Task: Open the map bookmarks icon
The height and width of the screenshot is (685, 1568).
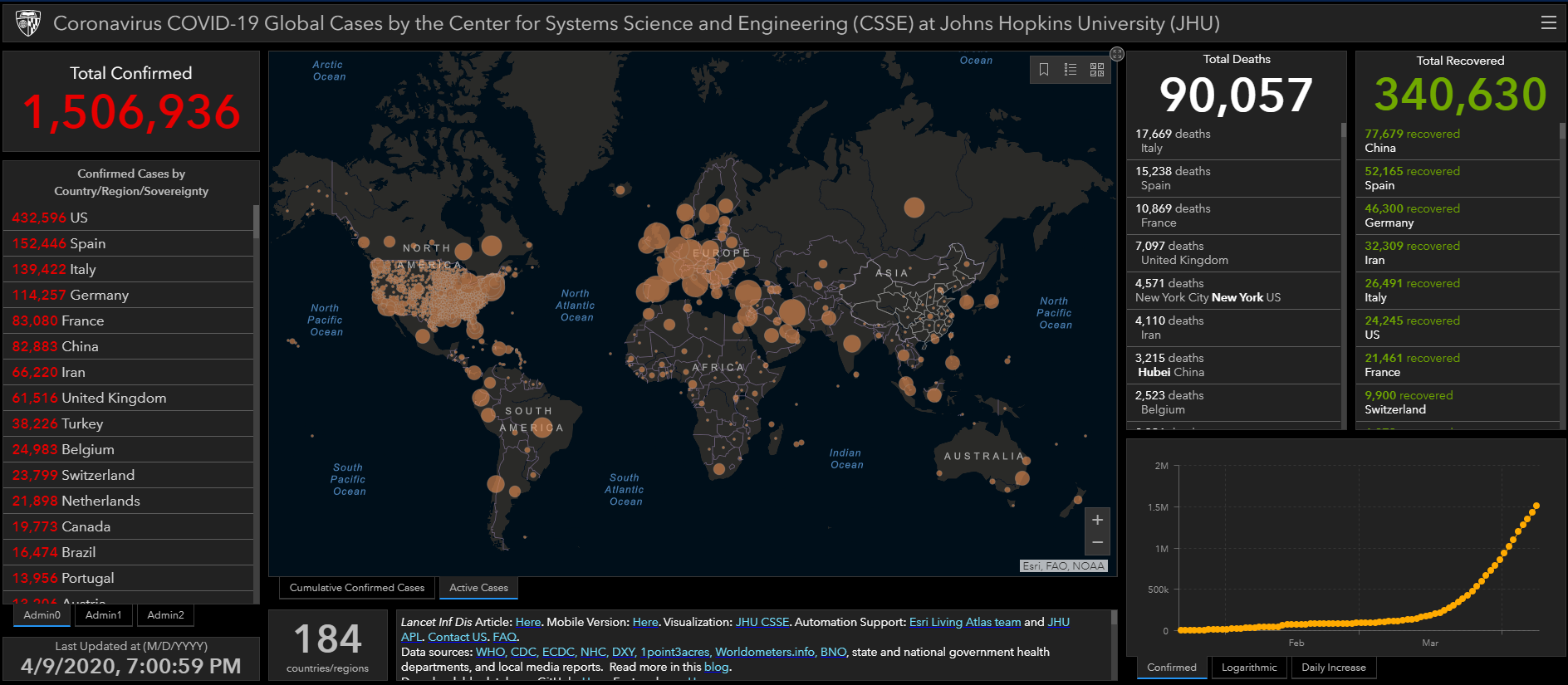Action: pyautogui.click(x=1044, y=70)
